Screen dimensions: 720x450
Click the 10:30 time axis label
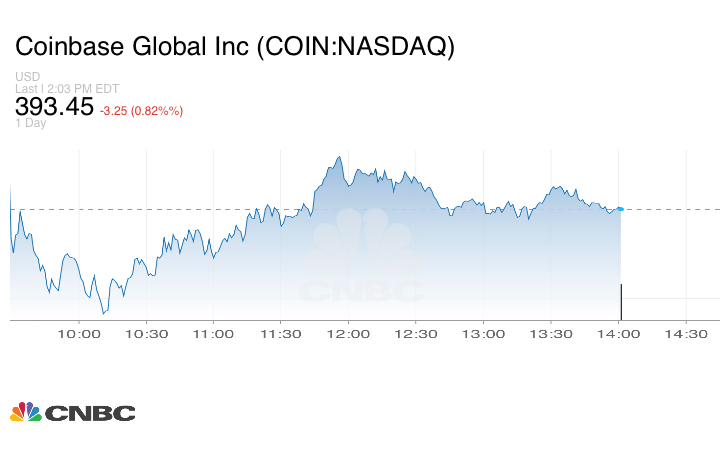[147, 334]
